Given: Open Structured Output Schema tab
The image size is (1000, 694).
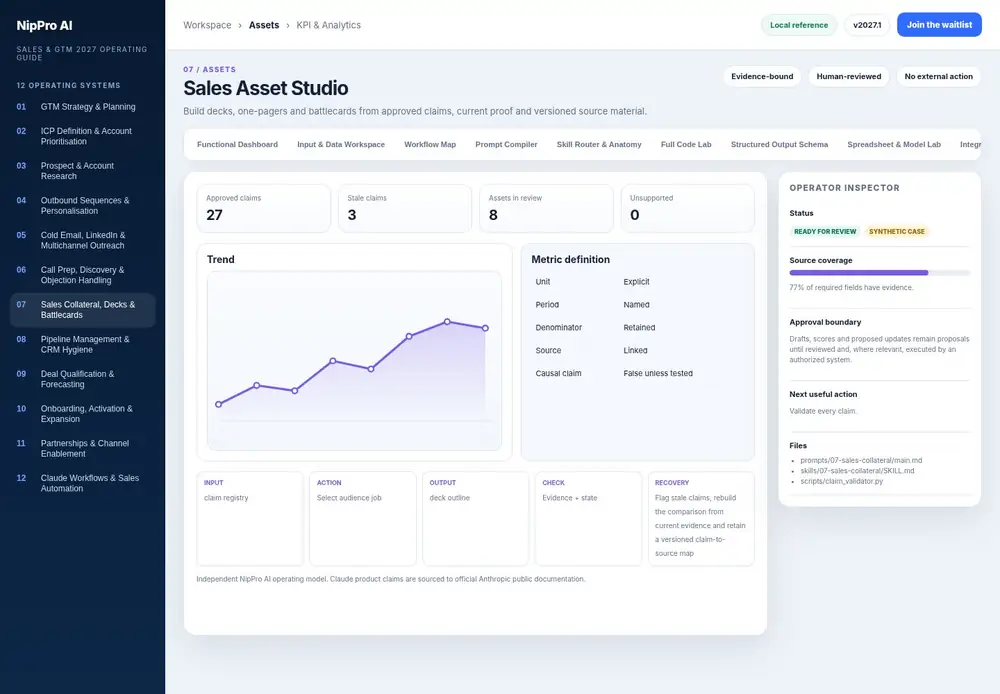Looking at the screenshot, I should 779,145.
